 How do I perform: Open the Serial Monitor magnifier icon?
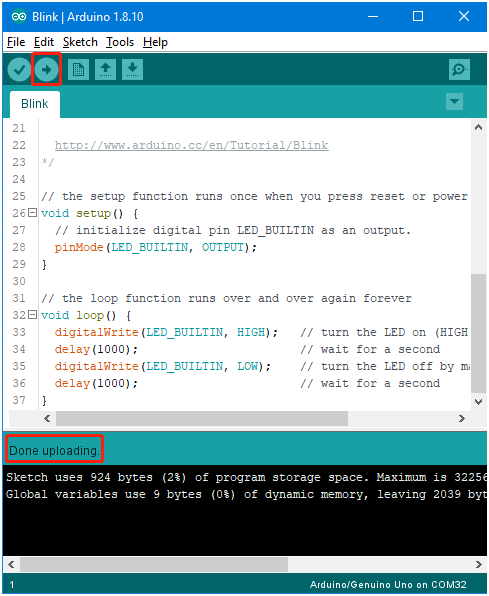[459, 70]
